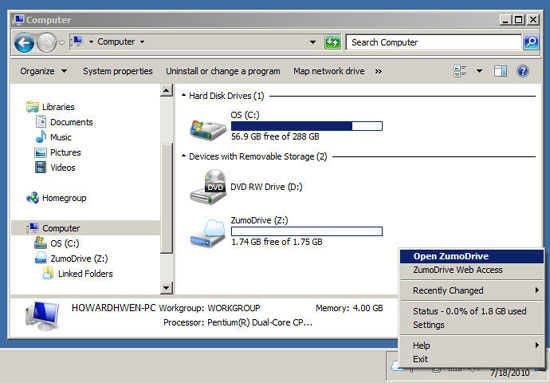The image size is (550, 383).
Task: Click Uninstall or change a program
Action: coord(223,71)
